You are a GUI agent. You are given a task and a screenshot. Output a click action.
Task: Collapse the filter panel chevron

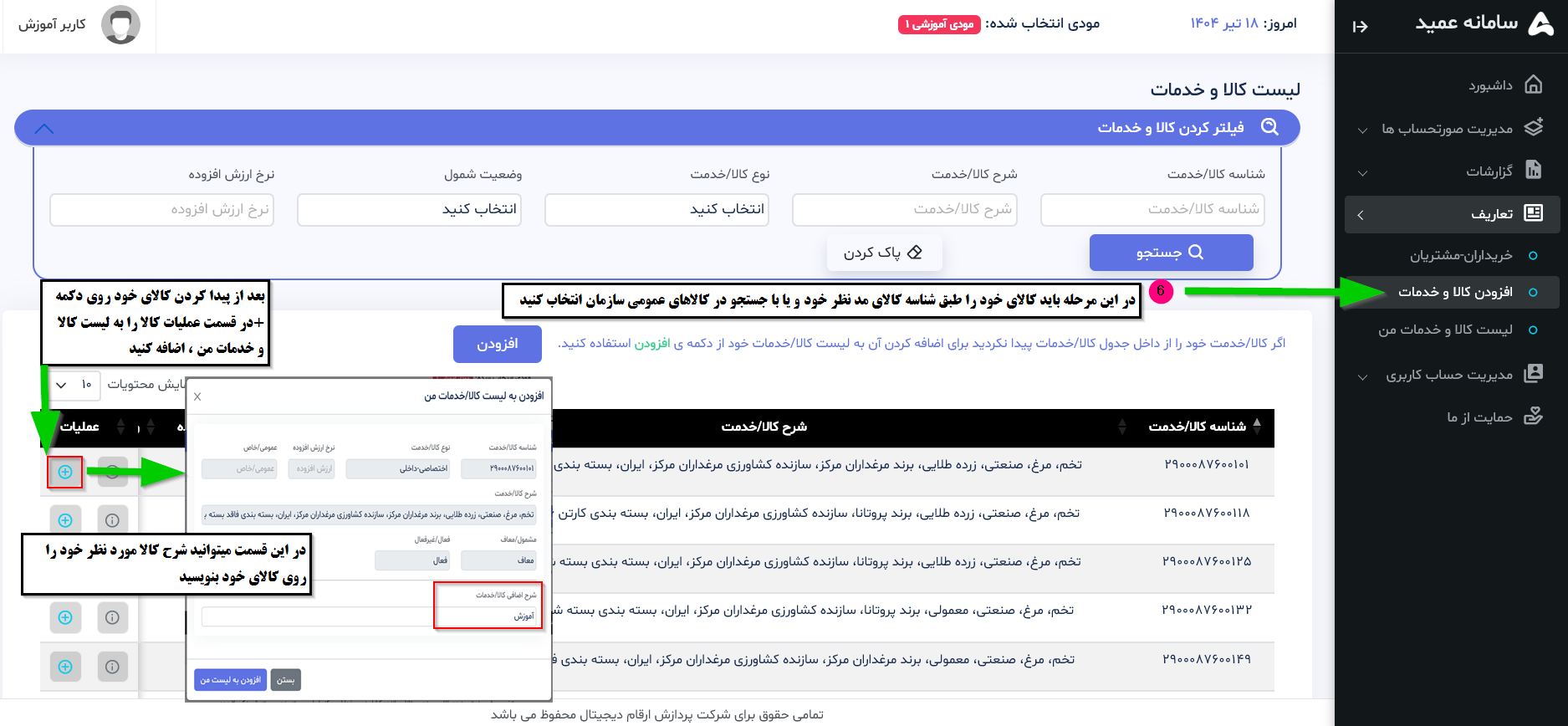[44, 129]
